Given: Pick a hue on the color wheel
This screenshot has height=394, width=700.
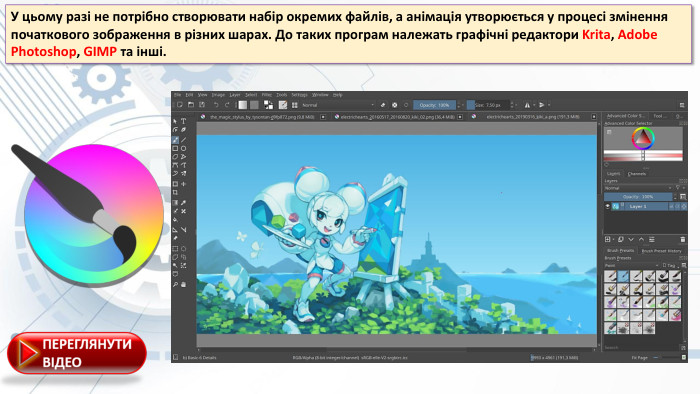Looking at the screenshot, I should pyautogui.click(x=643, y=138).
